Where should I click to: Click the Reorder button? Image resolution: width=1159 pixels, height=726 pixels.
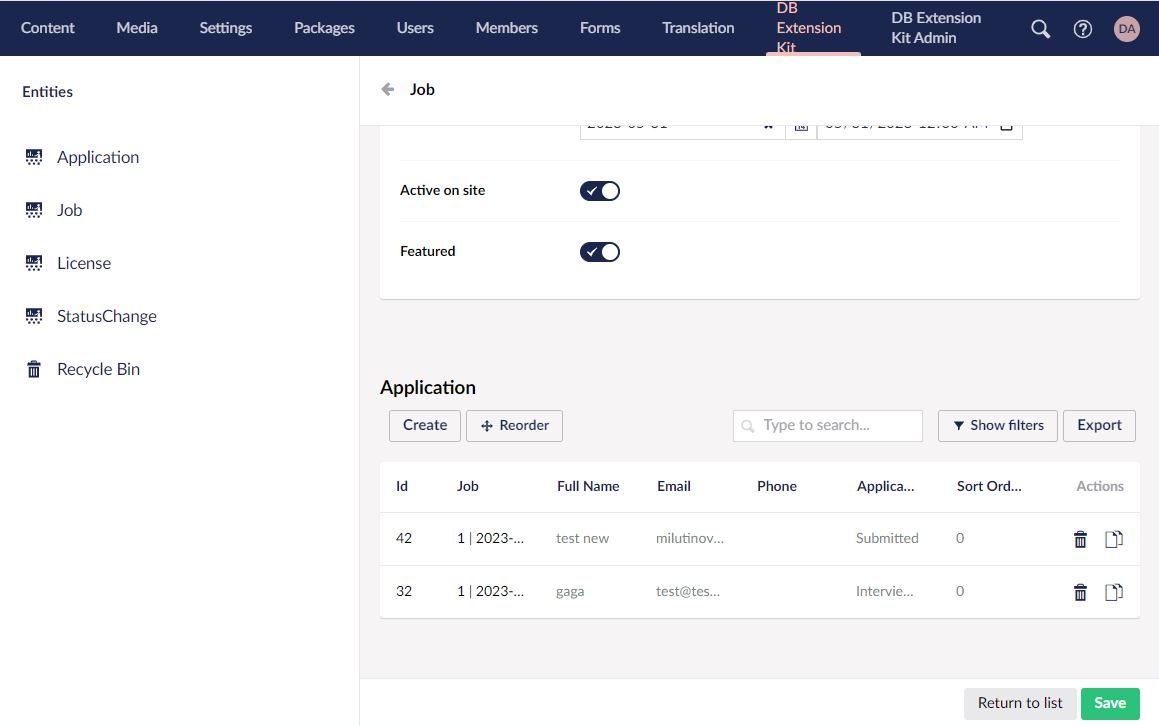pyautogui.click(x=514, y=425)
